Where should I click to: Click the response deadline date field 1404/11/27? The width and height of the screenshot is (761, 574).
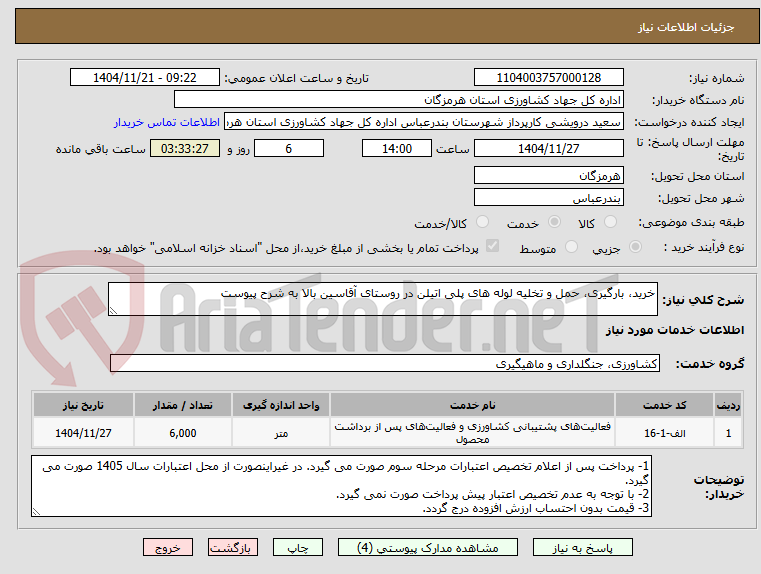click(548, 148)
